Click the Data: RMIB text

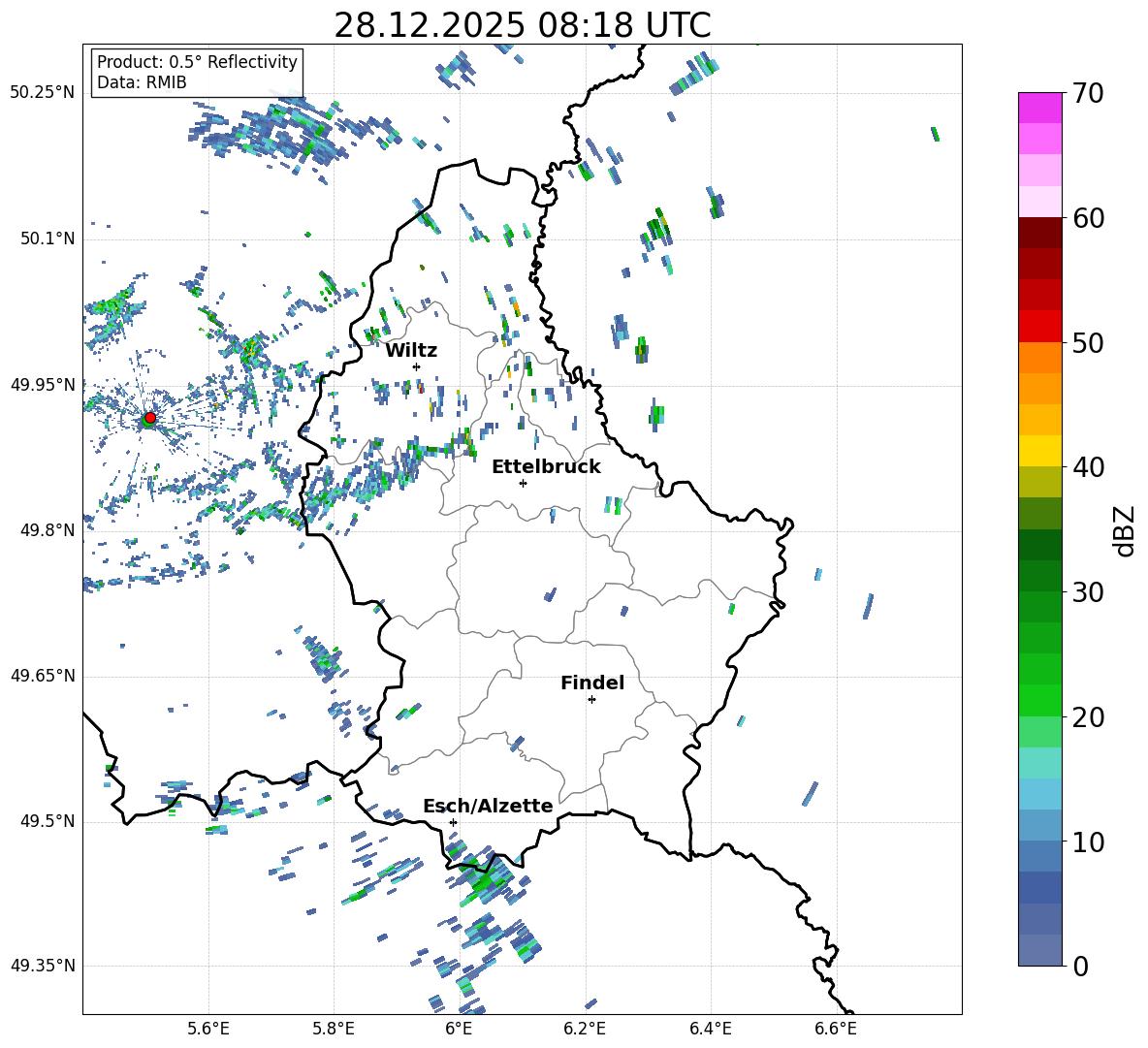(x=142, y=82)
